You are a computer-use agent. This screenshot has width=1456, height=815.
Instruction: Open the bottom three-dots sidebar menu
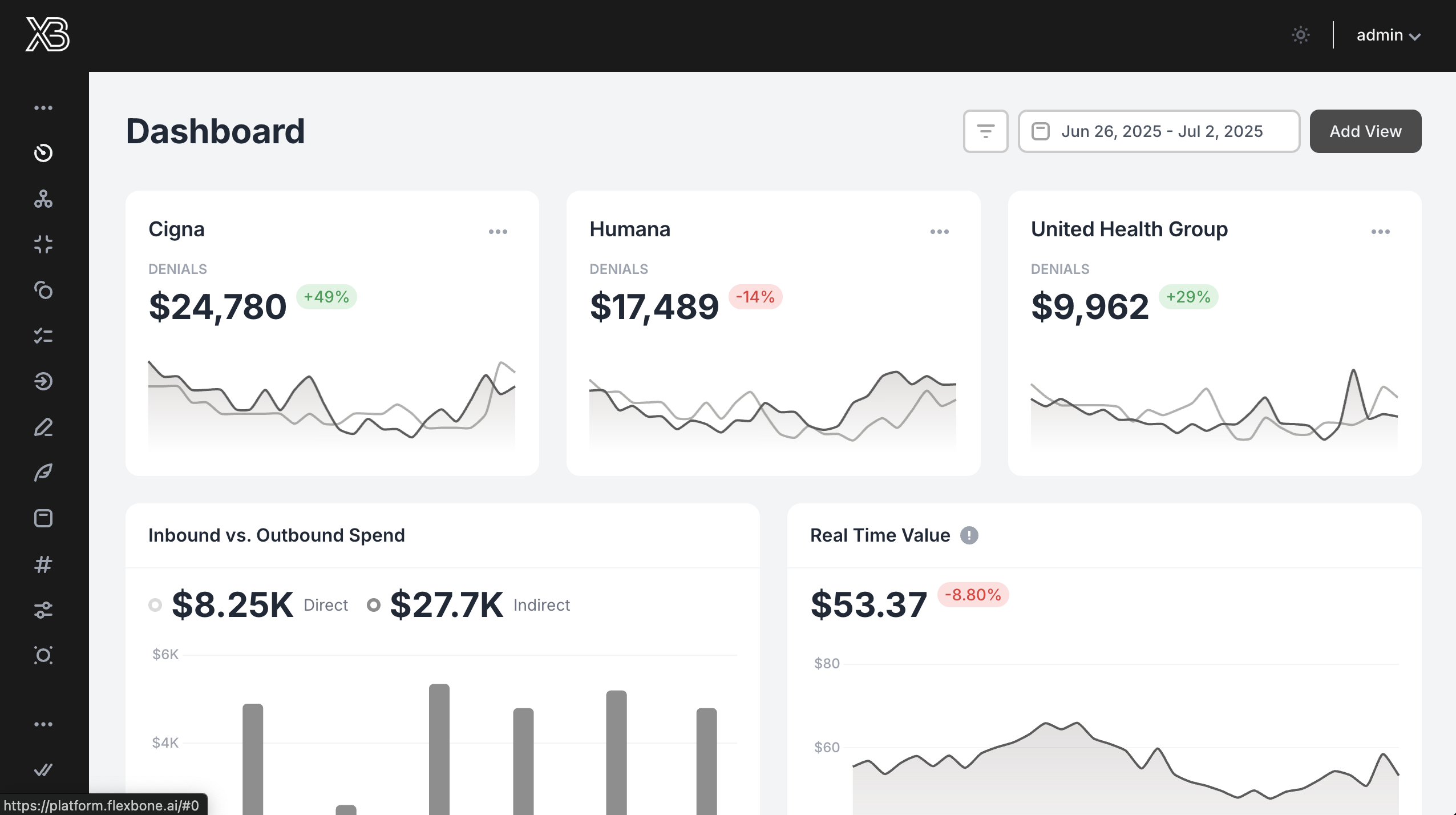pyautogui.click(x=43, y=724)
